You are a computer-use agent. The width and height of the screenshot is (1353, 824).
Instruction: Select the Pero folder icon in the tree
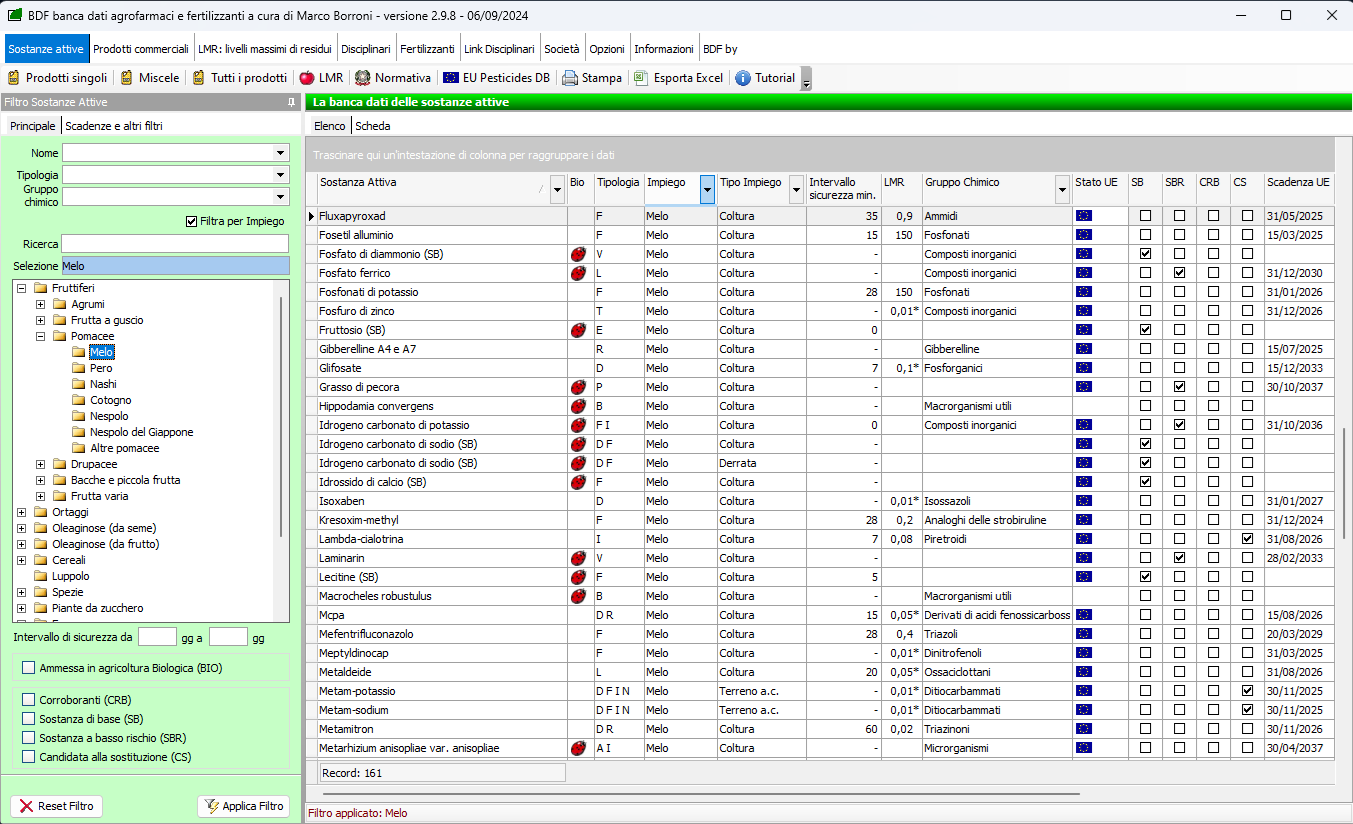pyautogui.click(x=79, y=368)
